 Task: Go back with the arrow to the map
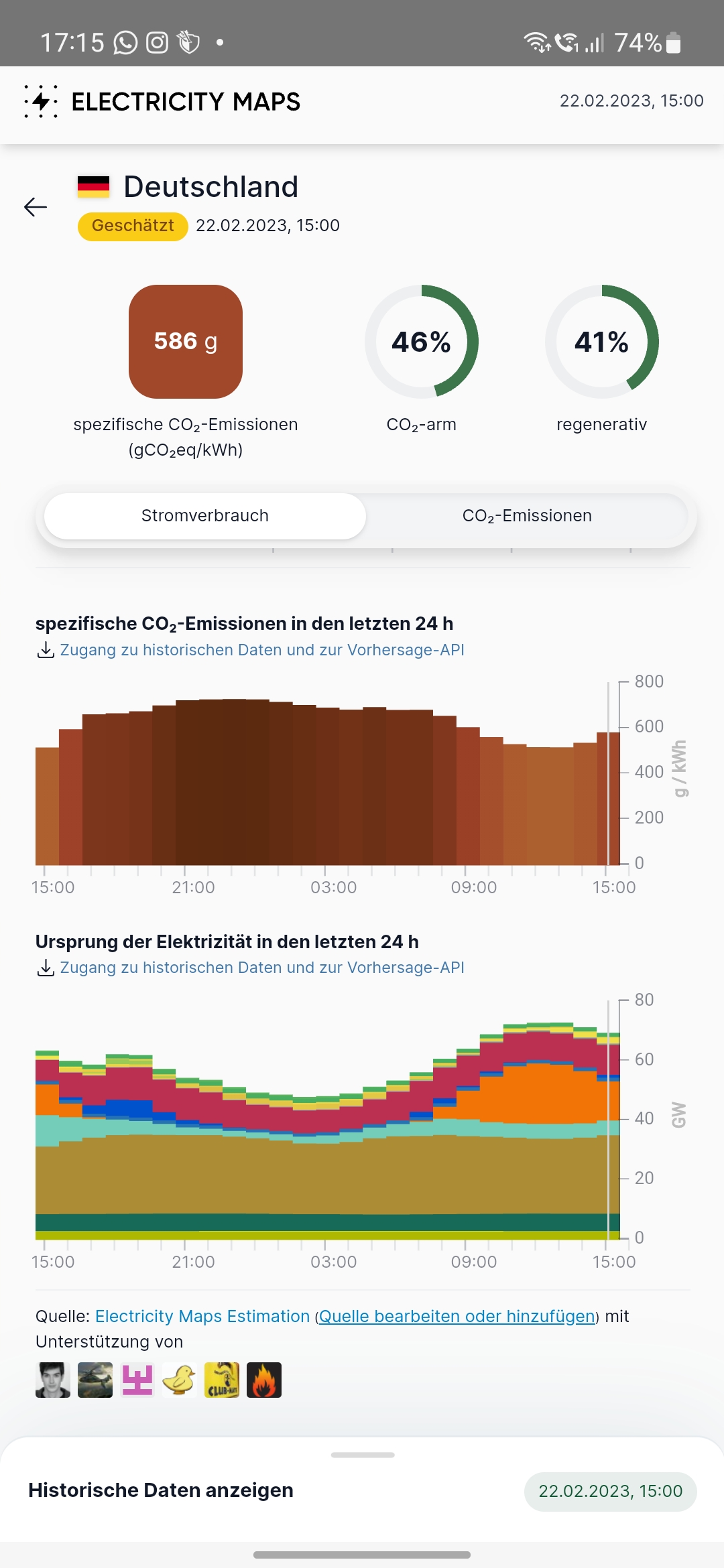coord(35,208)
